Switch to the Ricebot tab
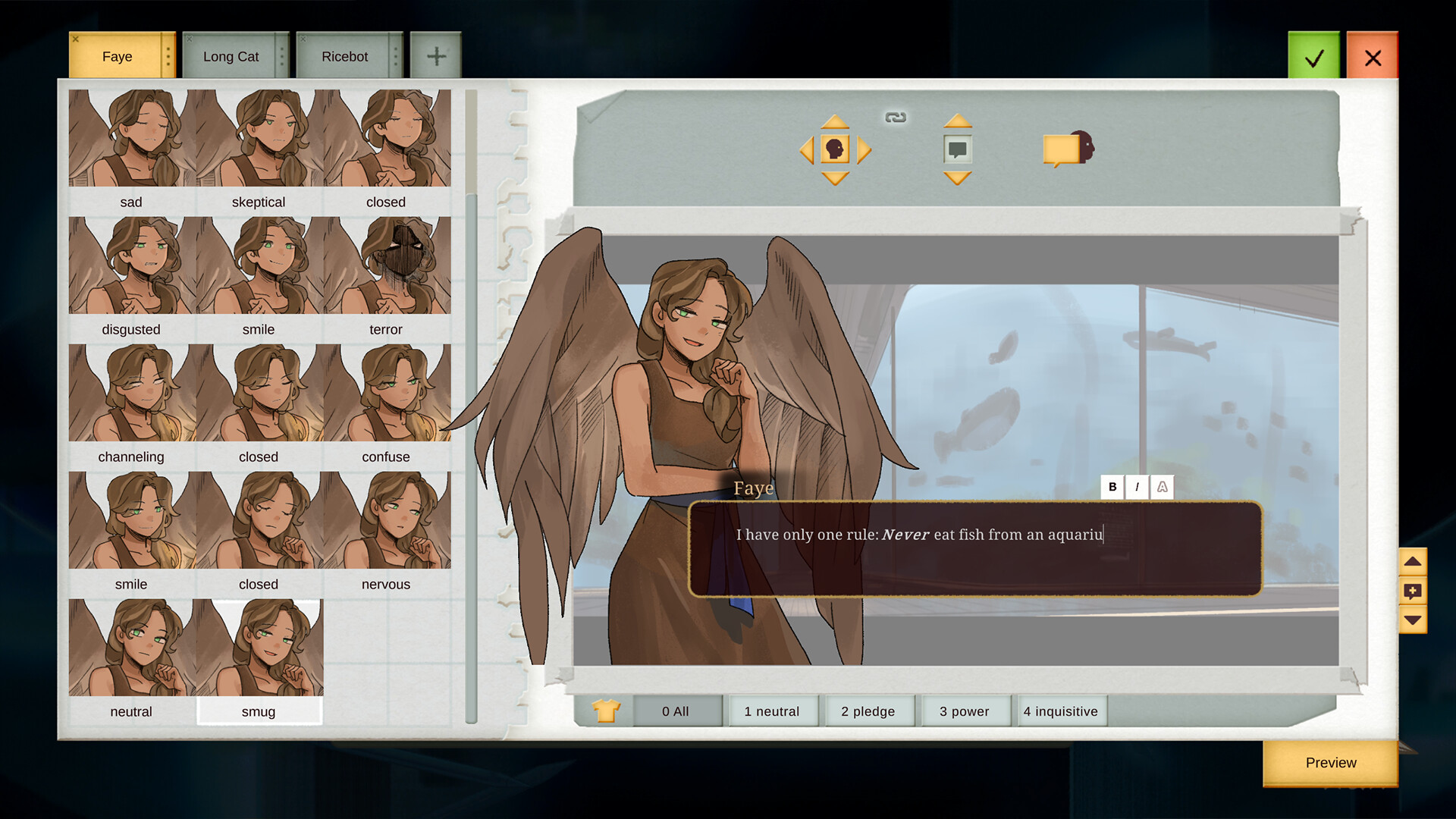 pyautogui.click(x=345, y=55)
